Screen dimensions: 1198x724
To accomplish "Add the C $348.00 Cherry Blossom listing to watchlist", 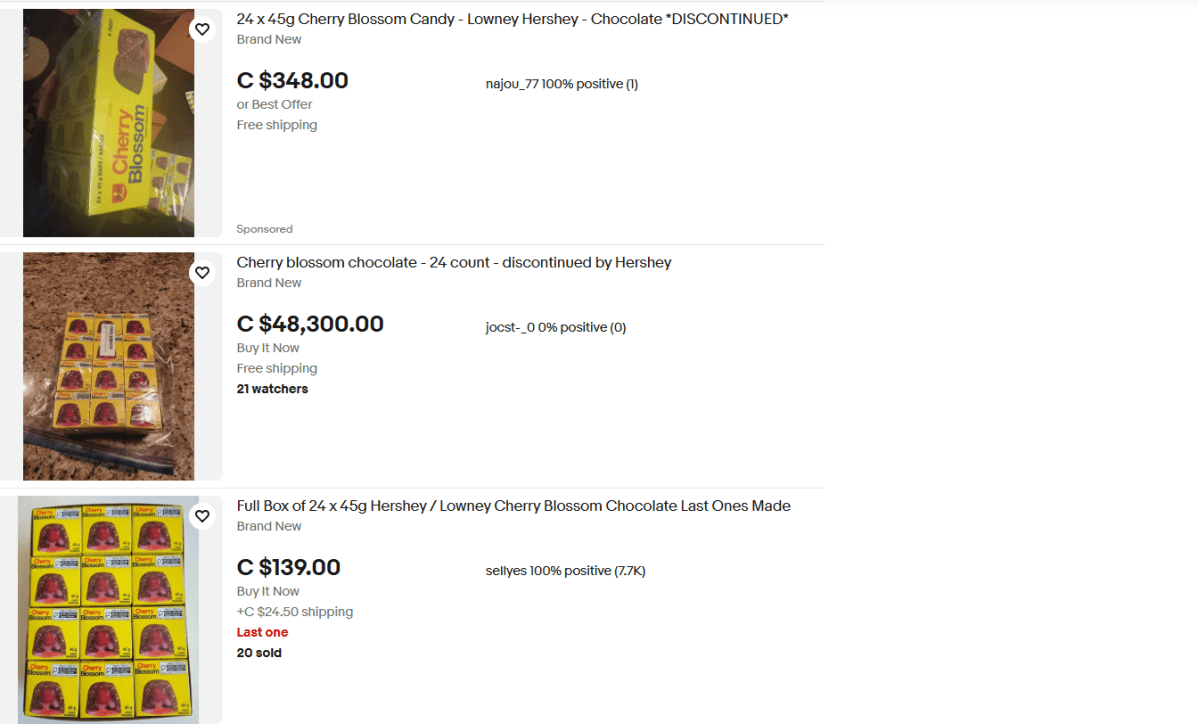I will point(202,30).
